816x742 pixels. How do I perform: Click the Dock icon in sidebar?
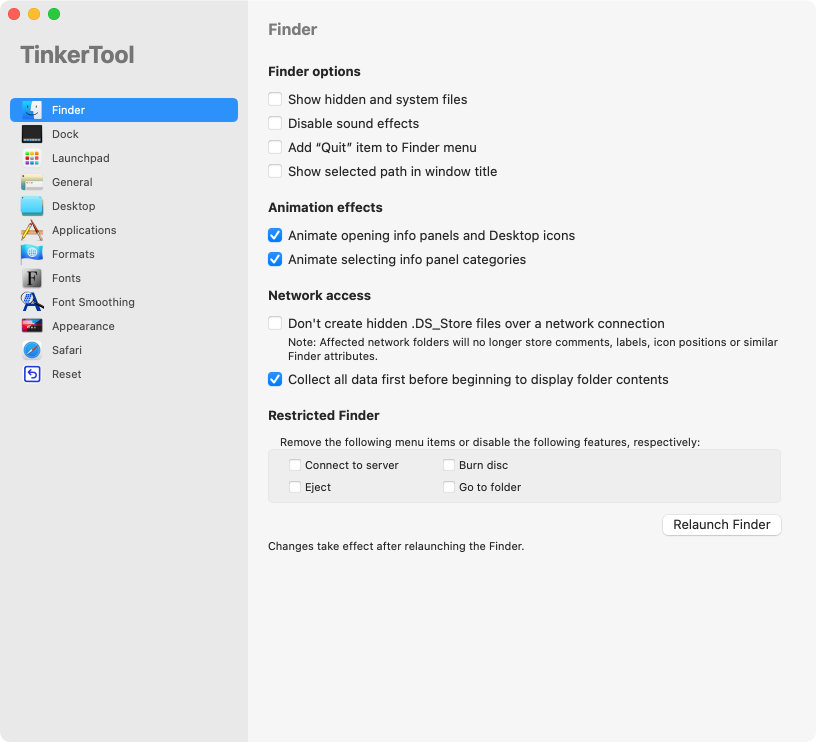pos(32,134)
